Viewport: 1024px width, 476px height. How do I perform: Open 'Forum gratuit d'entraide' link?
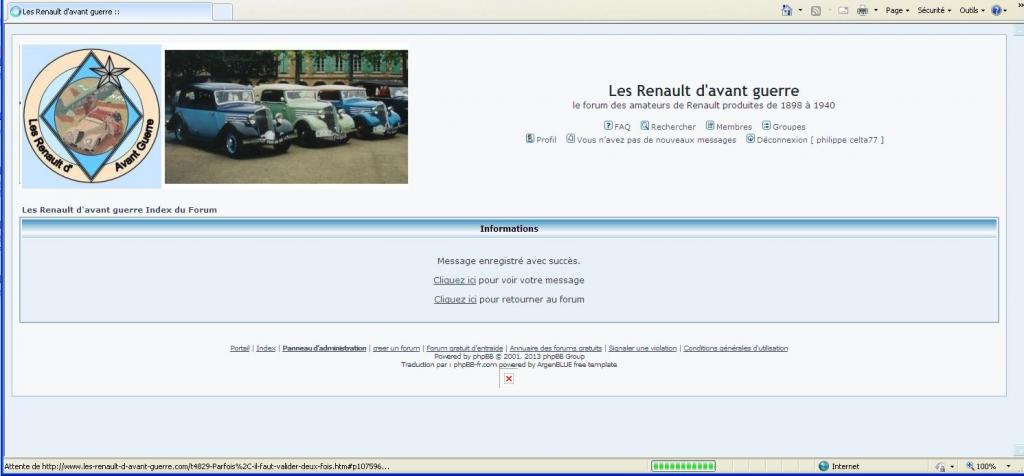click(x=465, y=348)
